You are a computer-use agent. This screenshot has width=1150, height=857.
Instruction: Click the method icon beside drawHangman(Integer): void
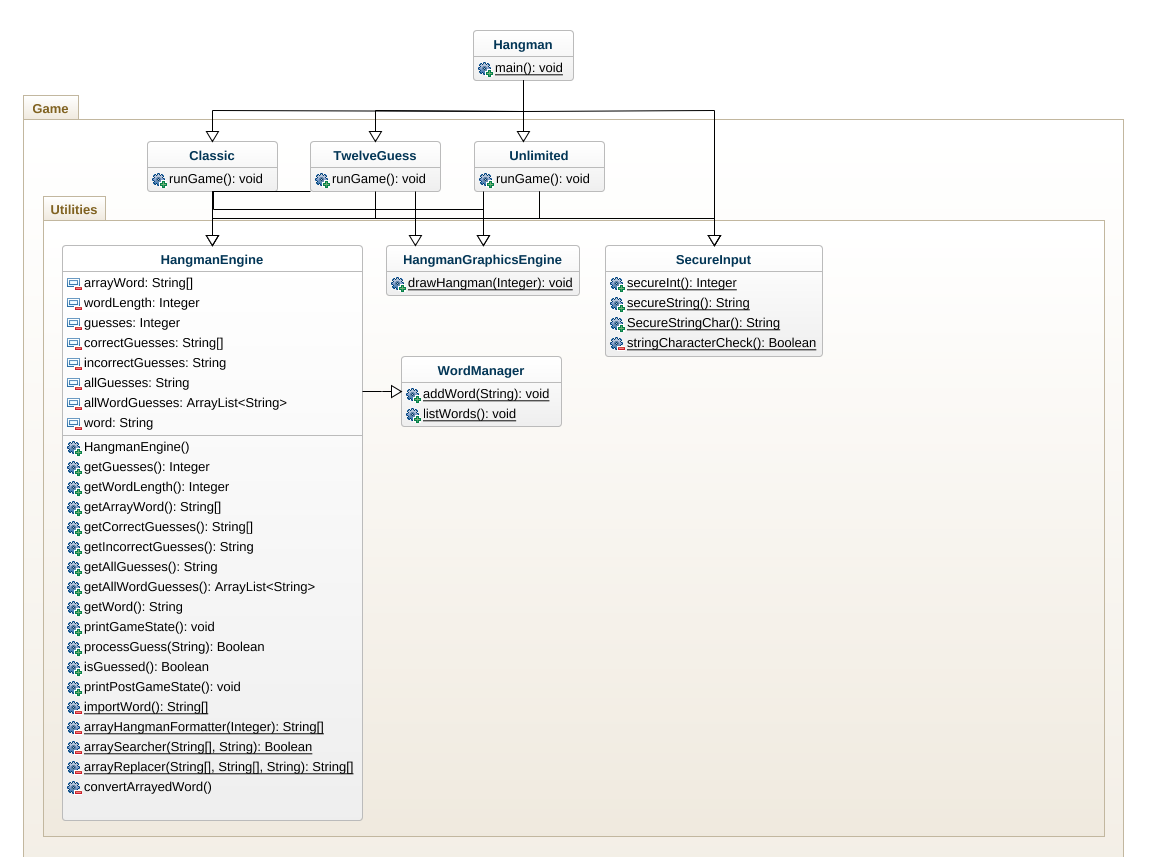click(398, 284)
